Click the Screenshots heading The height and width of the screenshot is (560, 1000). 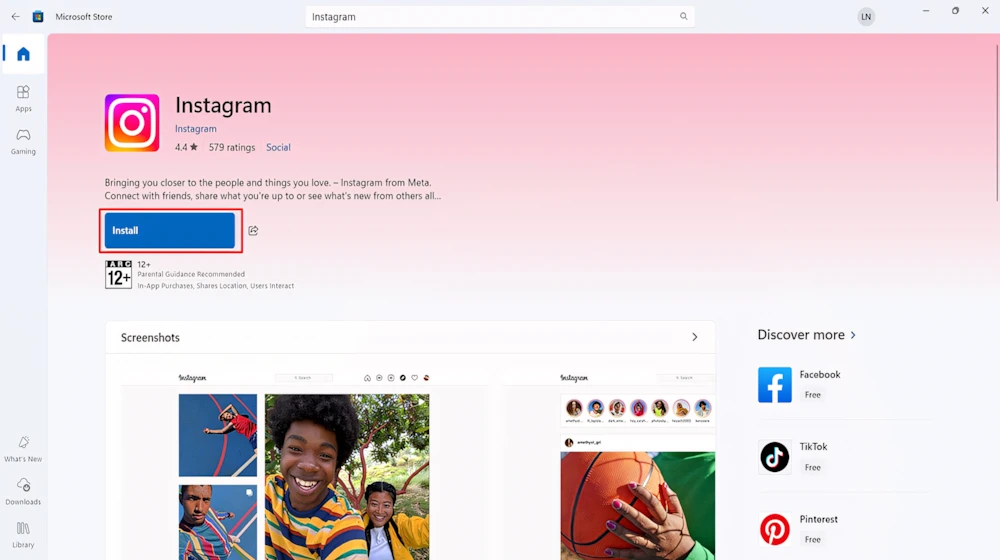(151, 337)
